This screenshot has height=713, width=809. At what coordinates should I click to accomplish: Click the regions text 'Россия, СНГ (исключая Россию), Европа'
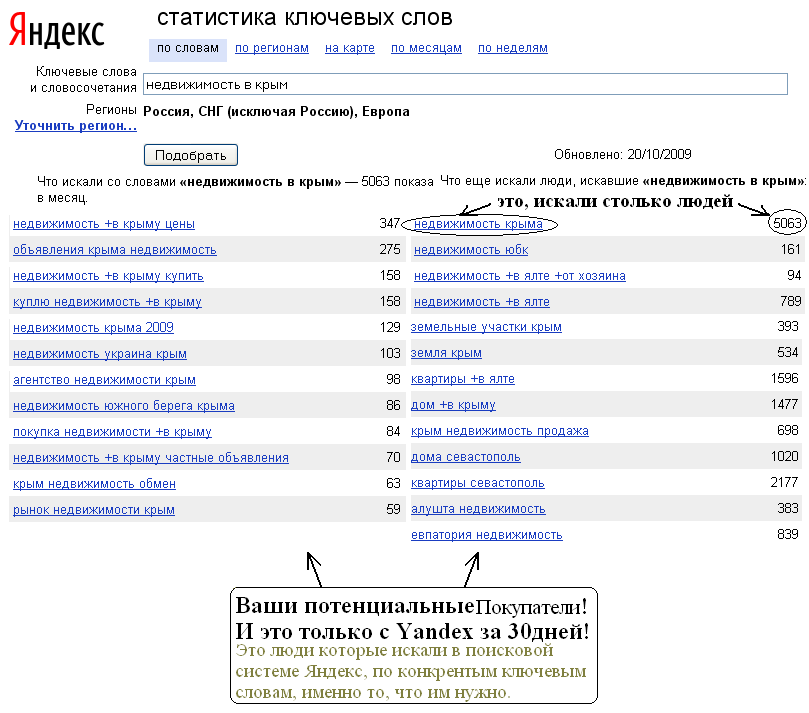277,111
